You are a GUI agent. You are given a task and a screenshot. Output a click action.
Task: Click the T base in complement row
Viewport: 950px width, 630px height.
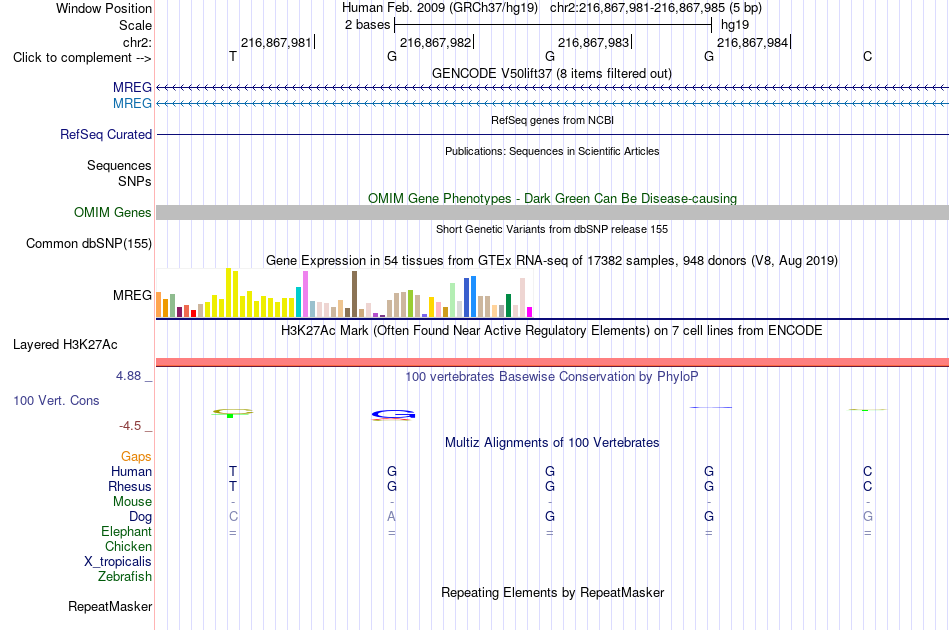point(233,57)
